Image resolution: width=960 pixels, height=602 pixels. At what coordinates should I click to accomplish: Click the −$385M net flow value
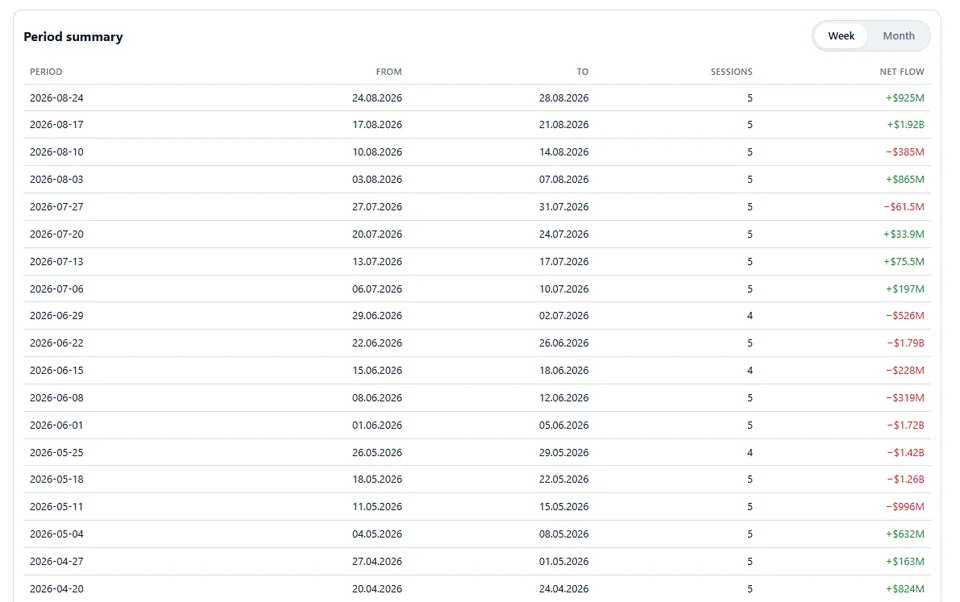(x=905, y=152)
